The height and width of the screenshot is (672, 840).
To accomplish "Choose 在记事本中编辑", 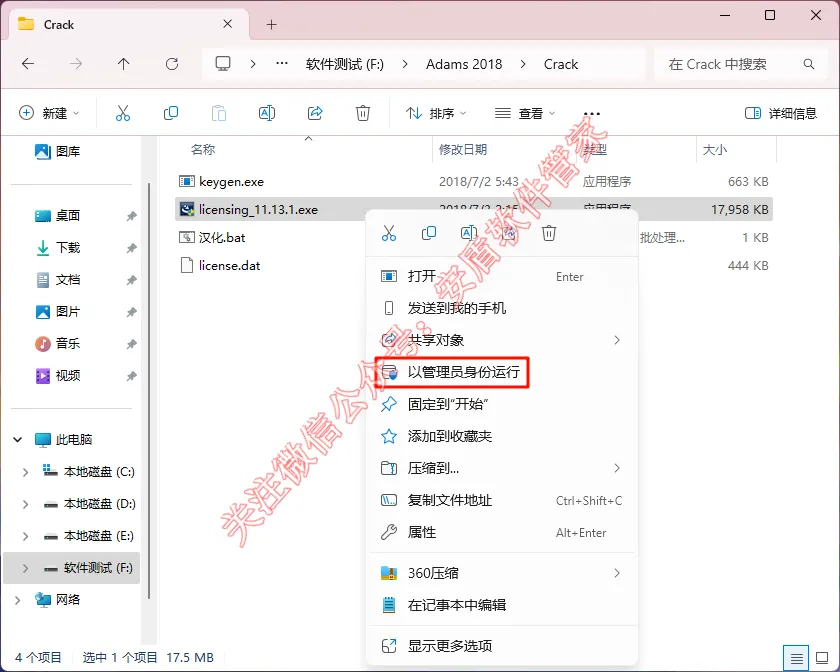I will pos(502,605).
